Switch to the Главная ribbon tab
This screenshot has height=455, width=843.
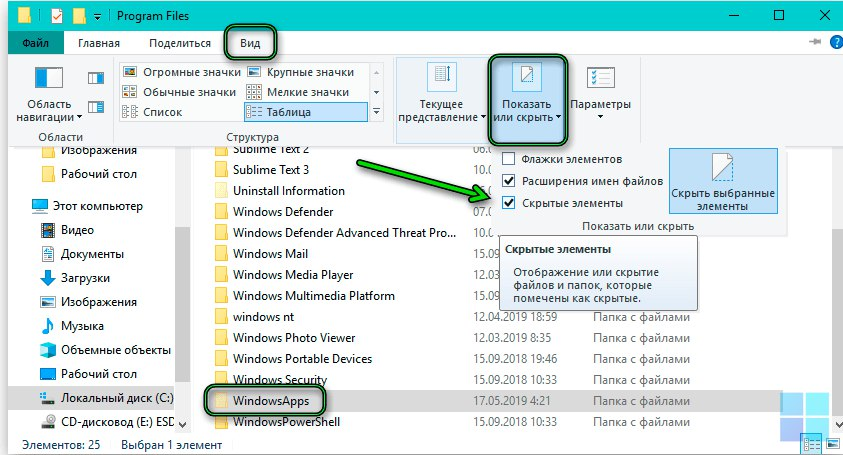tap(99, 43)
